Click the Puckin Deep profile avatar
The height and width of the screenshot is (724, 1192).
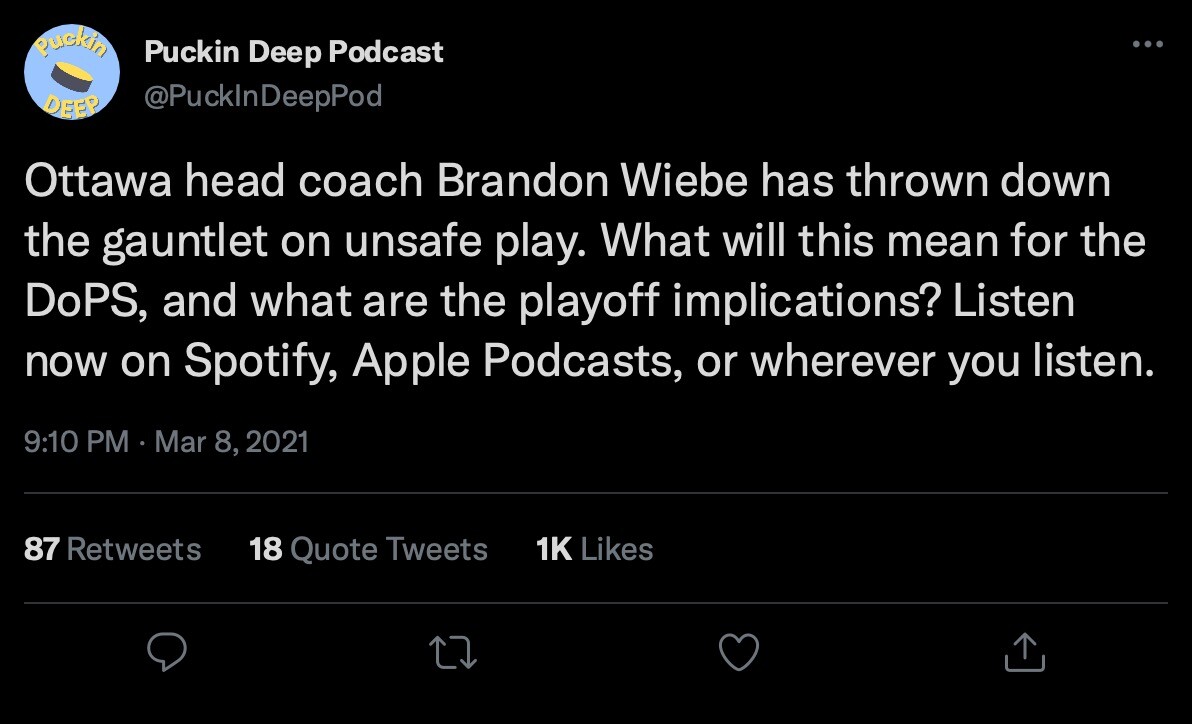click(72, 73)
